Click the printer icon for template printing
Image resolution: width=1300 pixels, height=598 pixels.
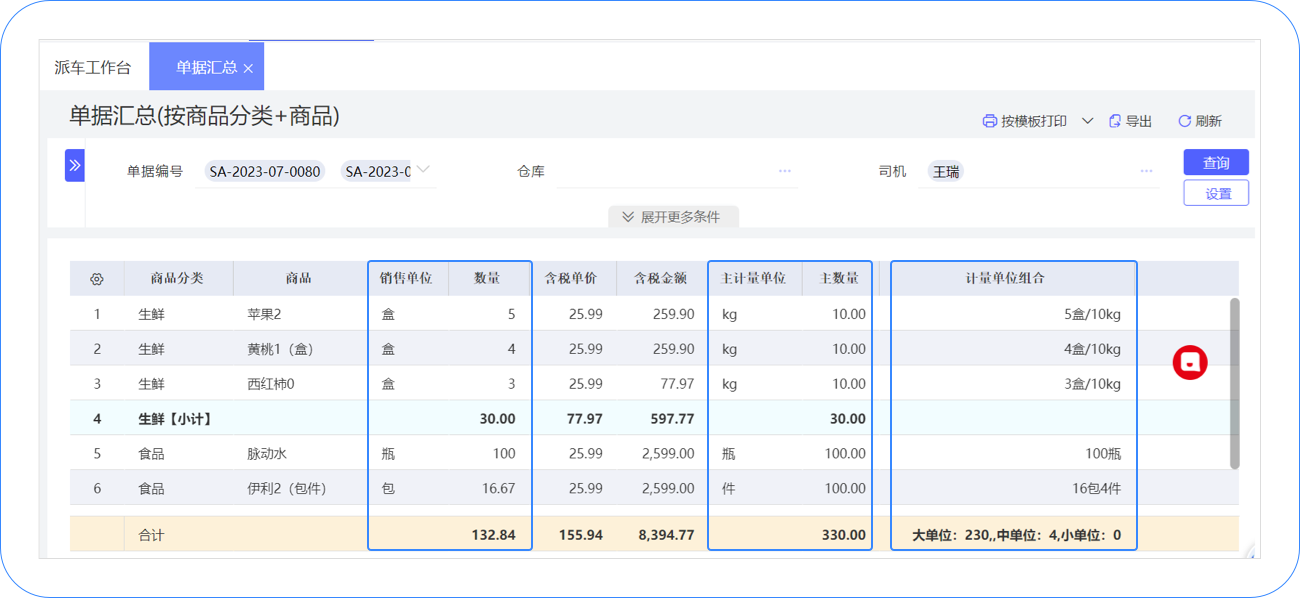tap(989, 121)
